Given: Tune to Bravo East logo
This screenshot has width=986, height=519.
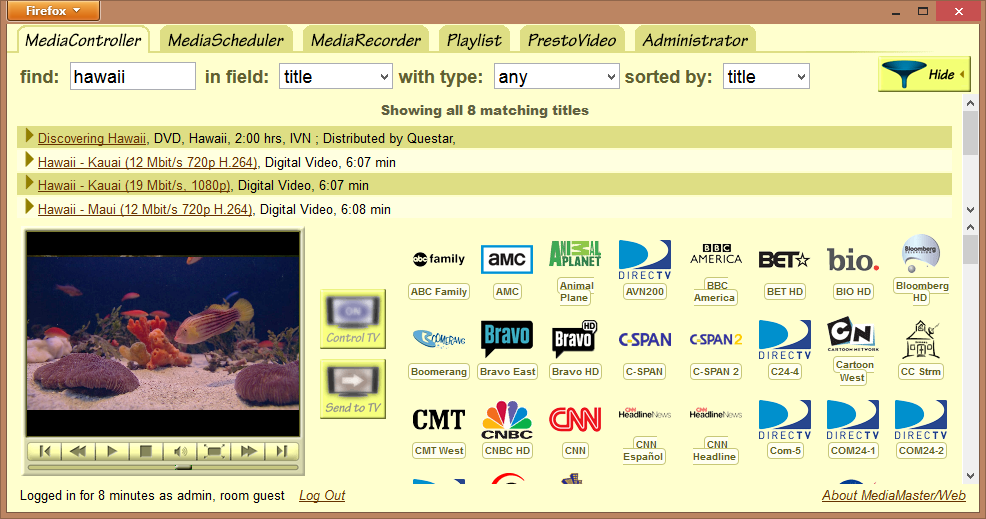Looking at the screenshot, I should click(507, 339).
